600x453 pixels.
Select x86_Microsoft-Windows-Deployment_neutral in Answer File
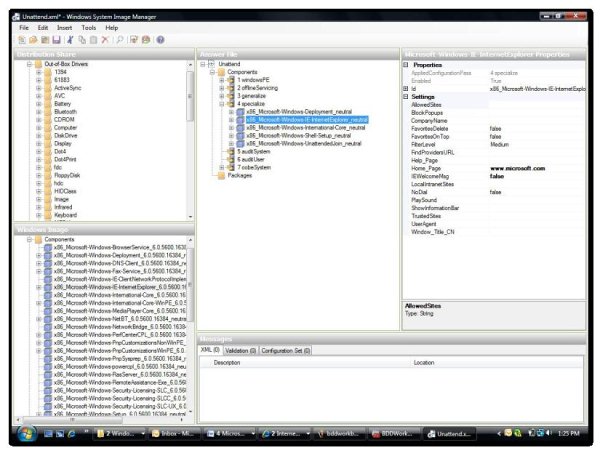299,112
